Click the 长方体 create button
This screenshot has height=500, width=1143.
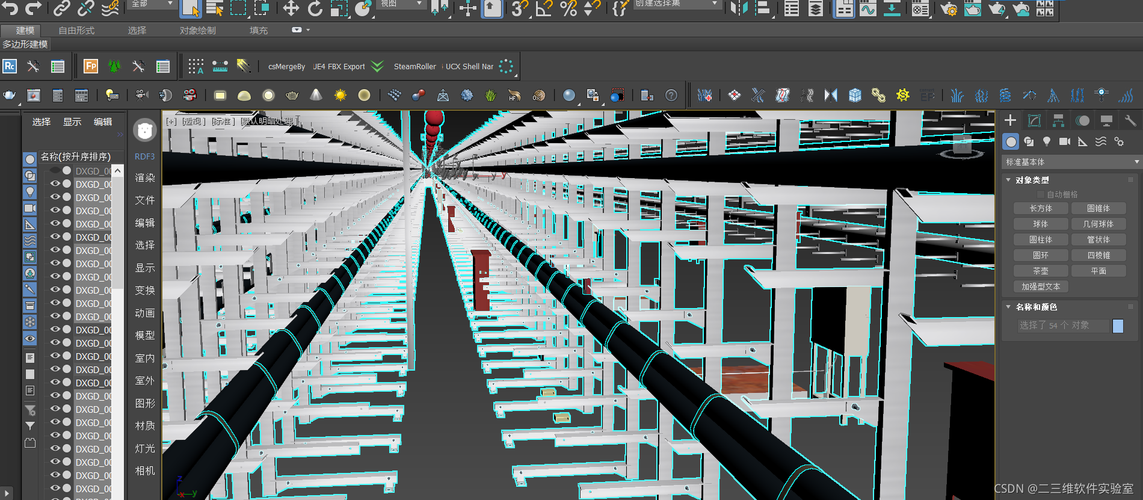click(x=1041, y=208)
